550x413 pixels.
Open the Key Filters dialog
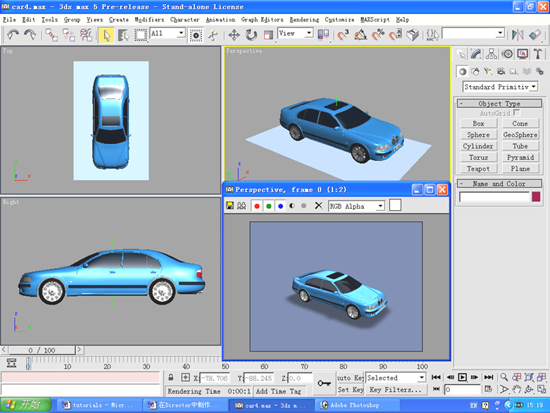pos(395,390)
